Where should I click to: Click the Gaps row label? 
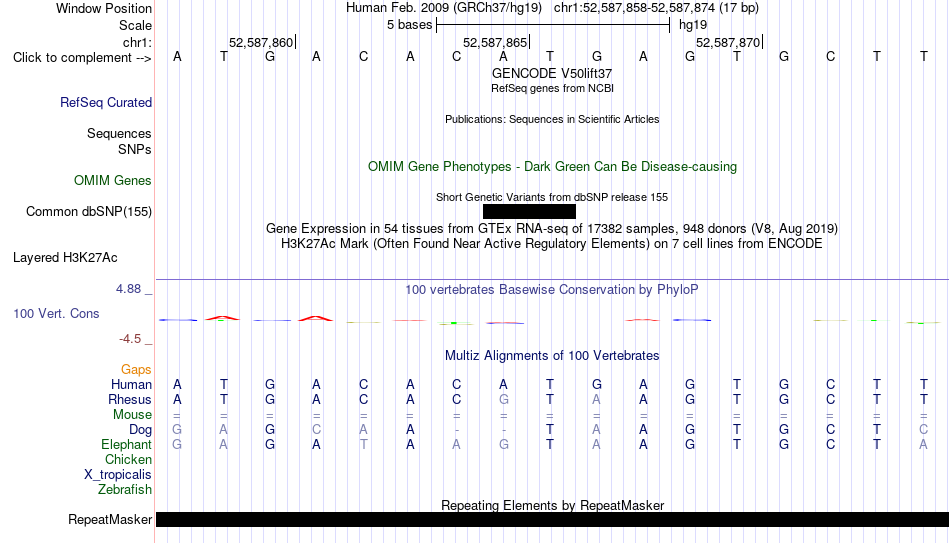(136, 370)
